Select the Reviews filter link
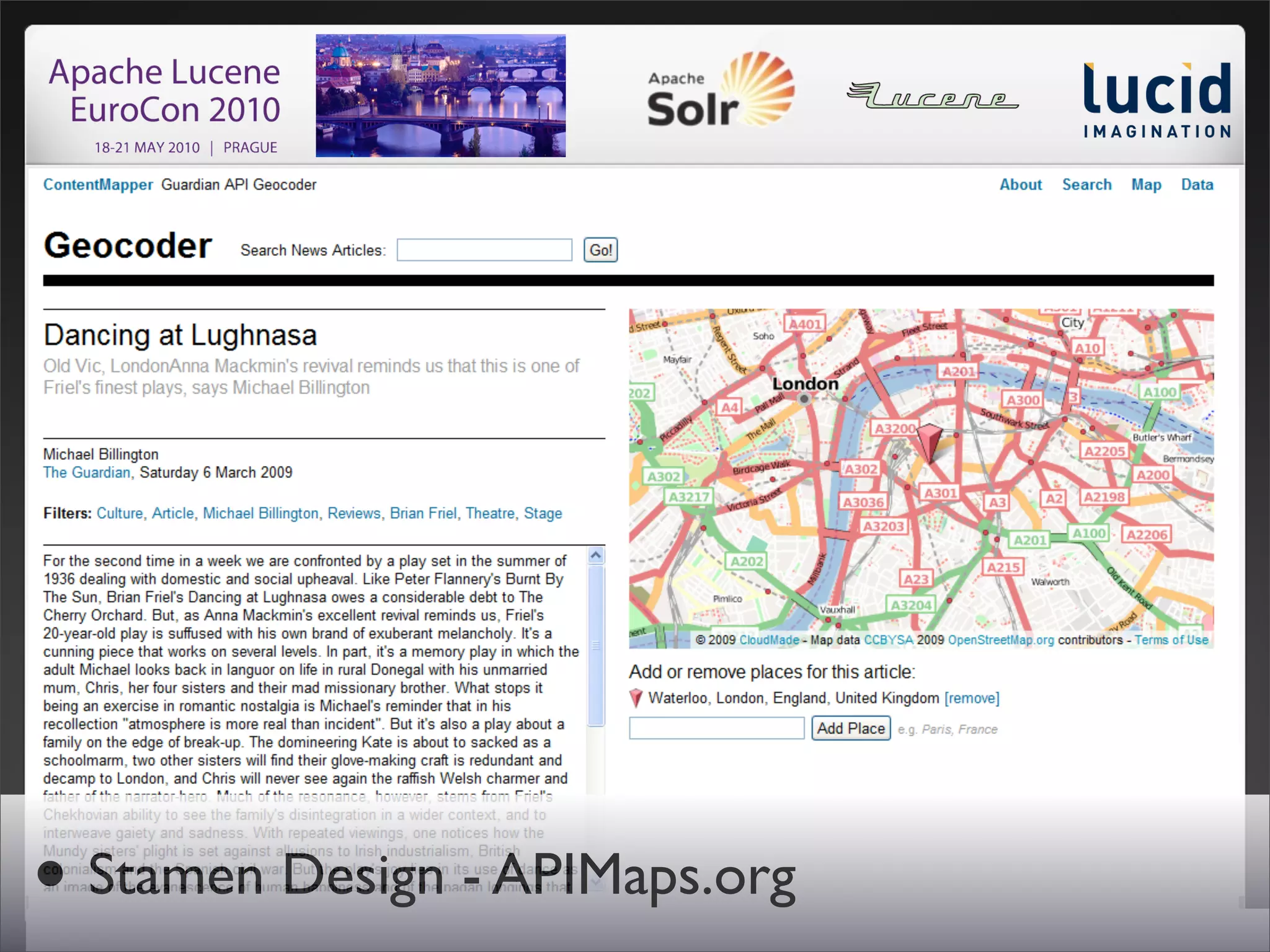 coord(353,513)
